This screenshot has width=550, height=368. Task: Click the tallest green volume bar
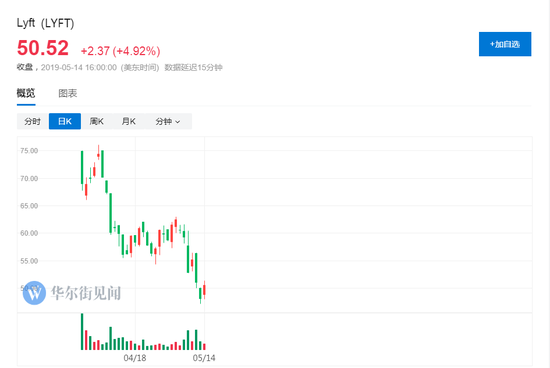(x=82, y=332)
